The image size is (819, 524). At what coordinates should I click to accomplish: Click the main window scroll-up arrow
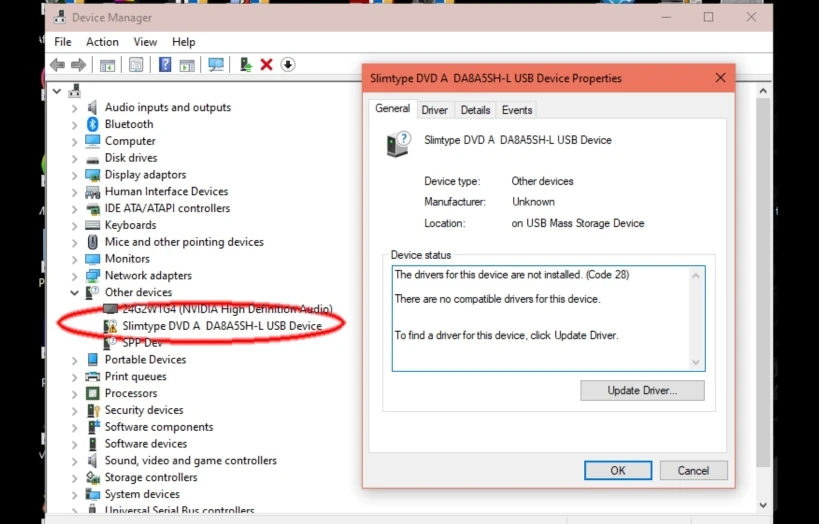click(x=763, y=91)
